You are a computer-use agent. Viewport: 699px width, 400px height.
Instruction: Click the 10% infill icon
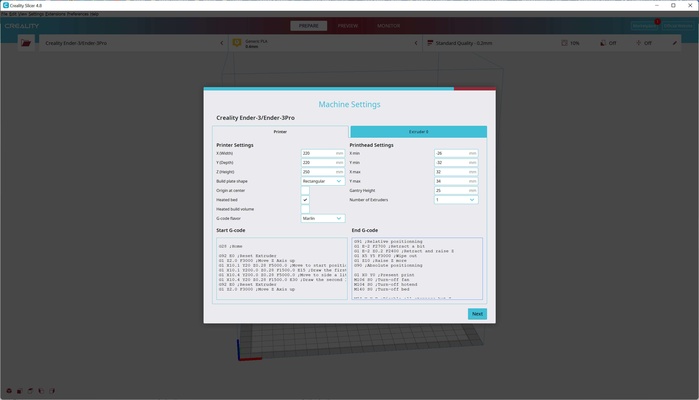click(564, 43)
